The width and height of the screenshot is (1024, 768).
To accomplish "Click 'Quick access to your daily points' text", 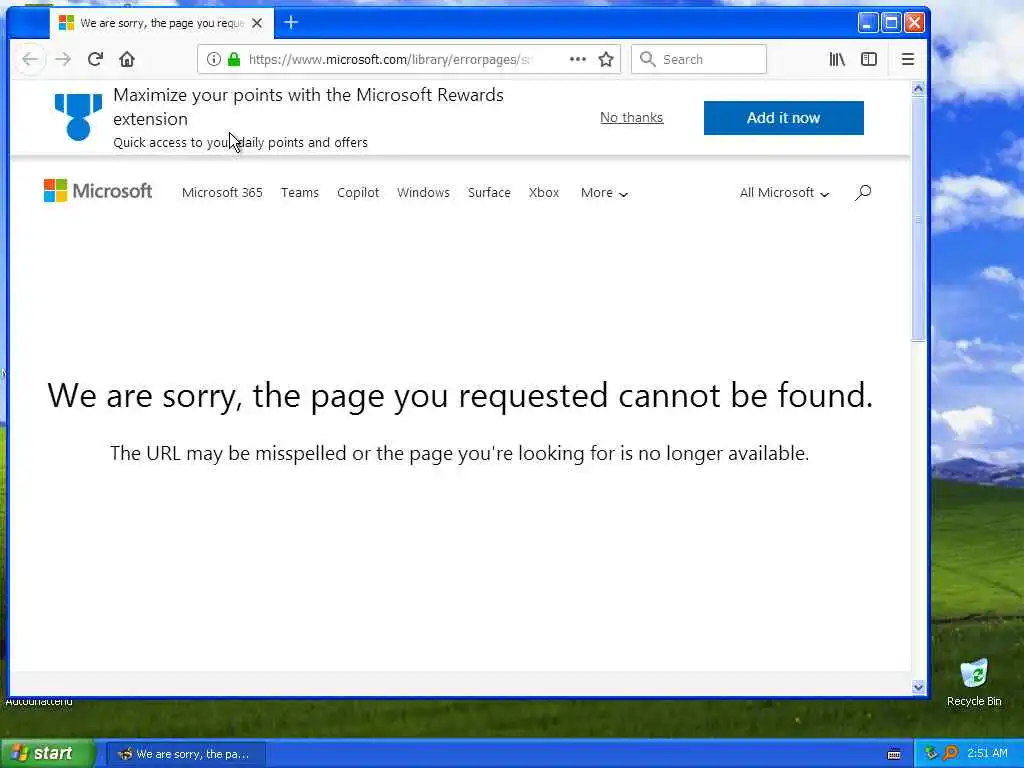I will click(240, 142).
